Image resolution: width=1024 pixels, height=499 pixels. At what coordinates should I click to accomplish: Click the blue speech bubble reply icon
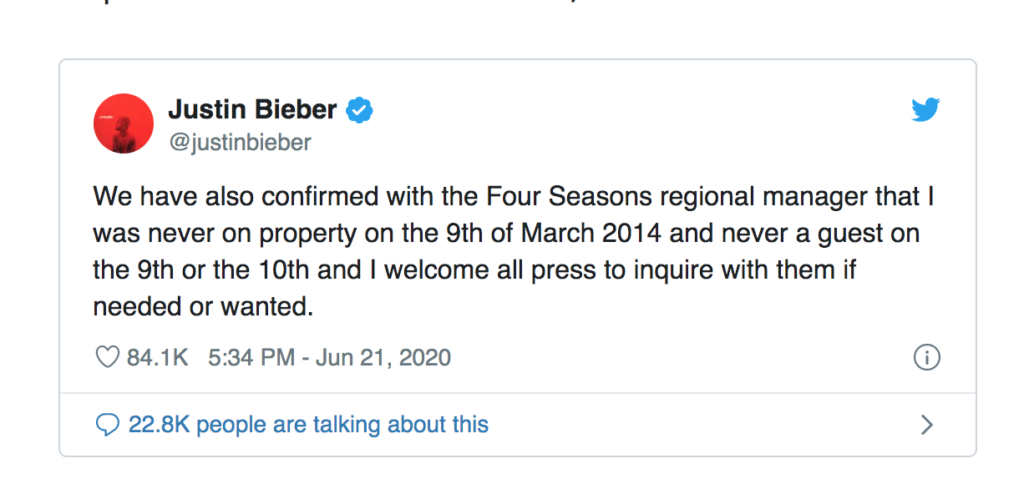tap(107, 425)
